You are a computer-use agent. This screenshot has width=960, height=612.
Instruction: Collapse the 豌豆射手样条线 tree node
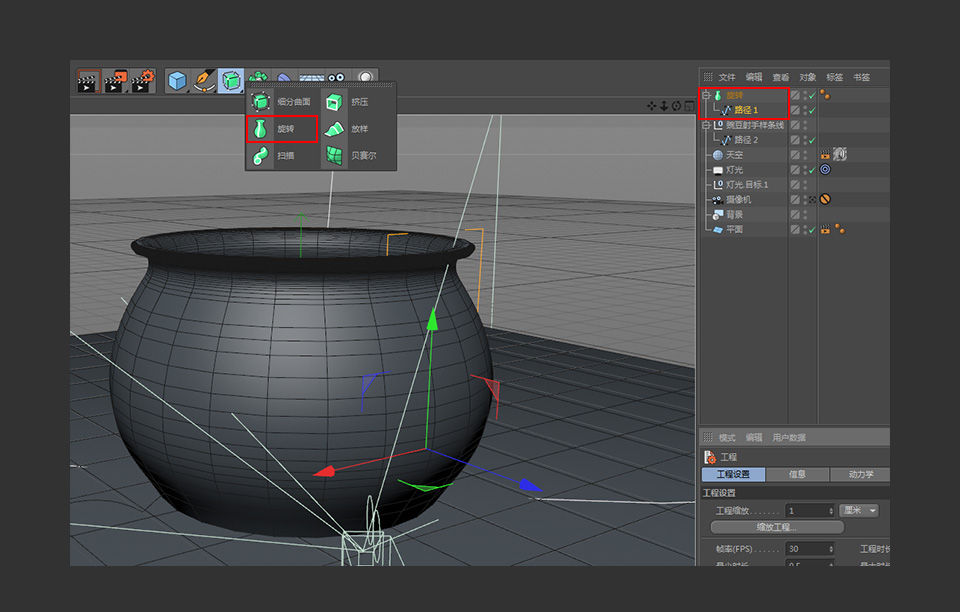point(706,126)
